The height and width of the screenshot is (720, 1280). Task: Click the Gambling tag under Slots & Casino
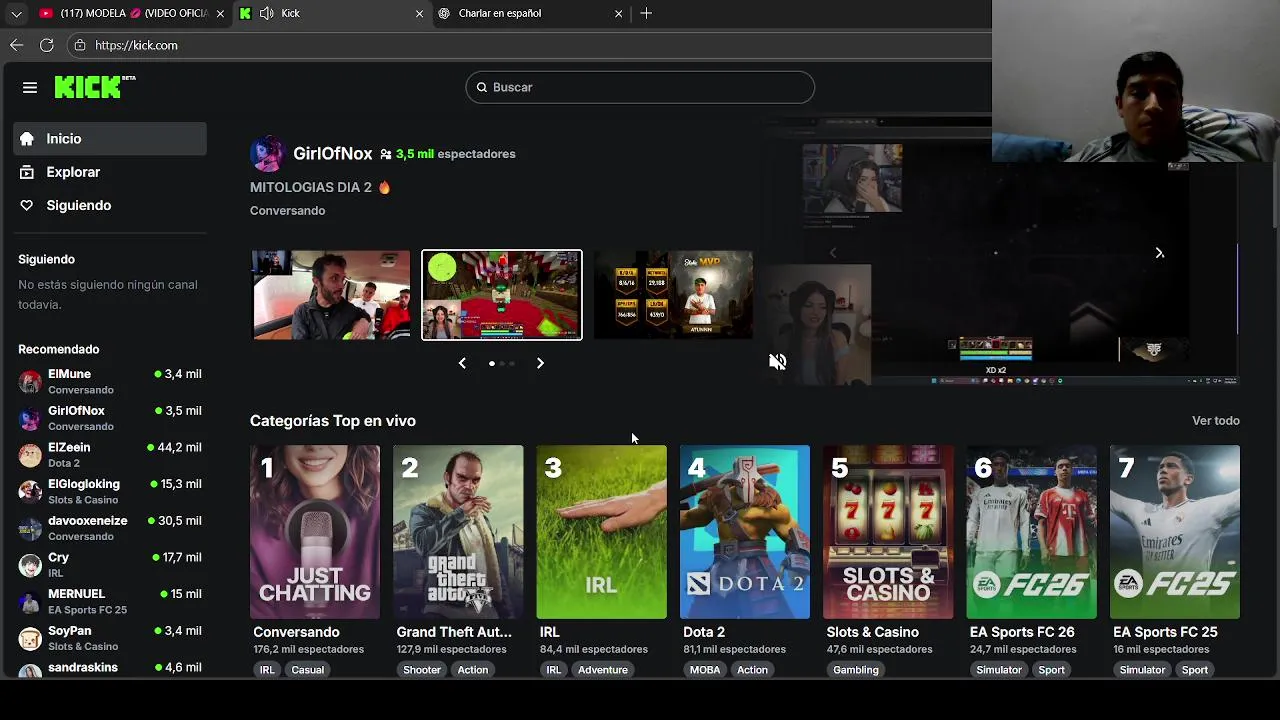(856, 670)
